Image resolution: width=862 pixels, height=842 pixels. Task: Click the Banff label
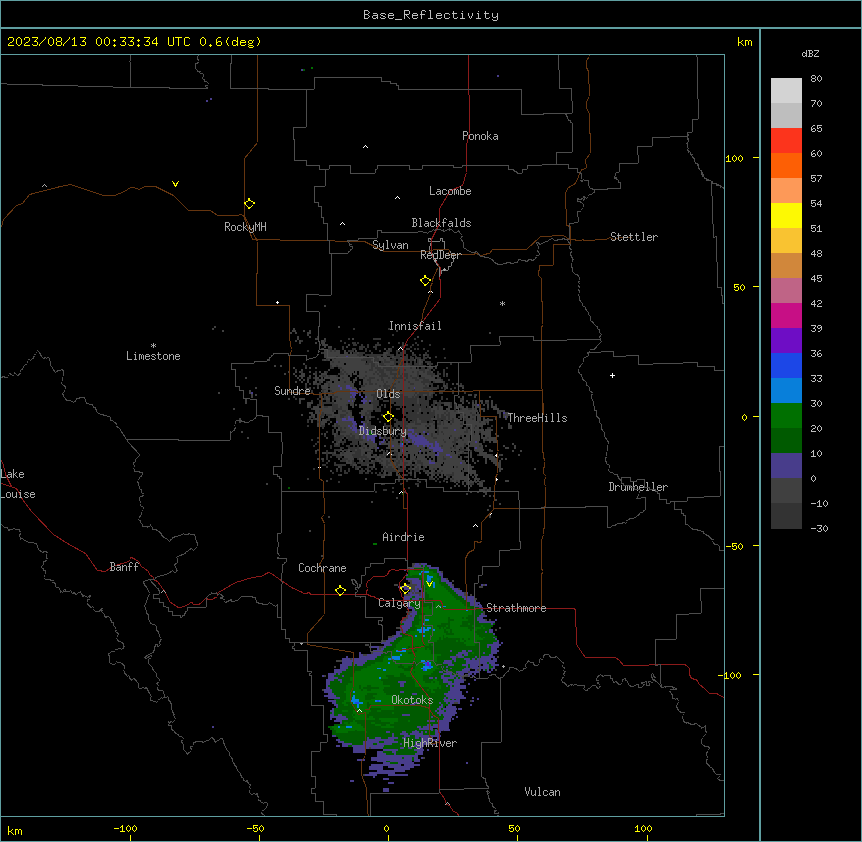point(124,567)
